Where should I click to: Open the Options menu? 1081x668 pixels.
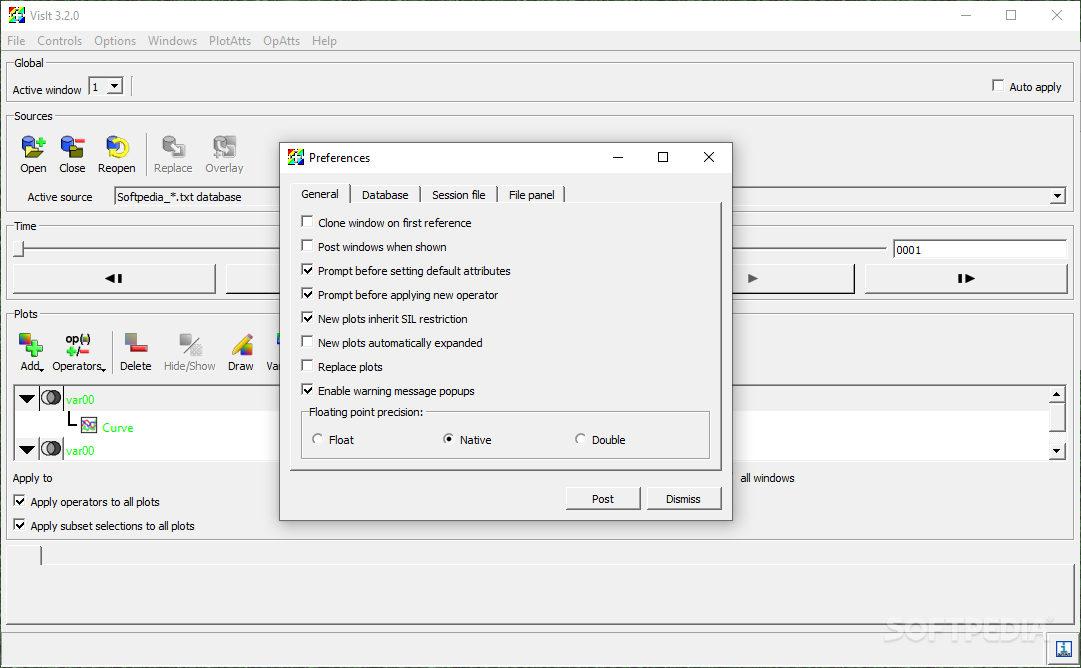[115, 41]
